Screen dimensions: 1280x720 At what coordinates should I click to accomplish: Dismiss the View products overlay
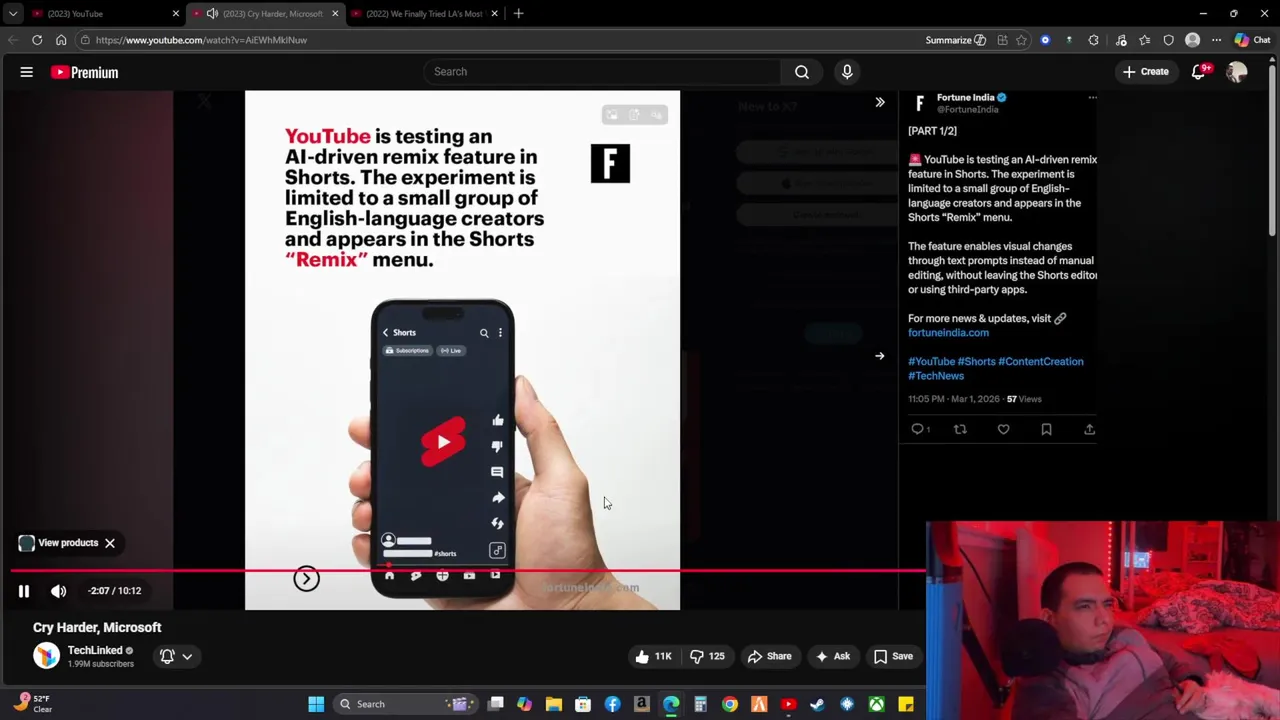110,543
